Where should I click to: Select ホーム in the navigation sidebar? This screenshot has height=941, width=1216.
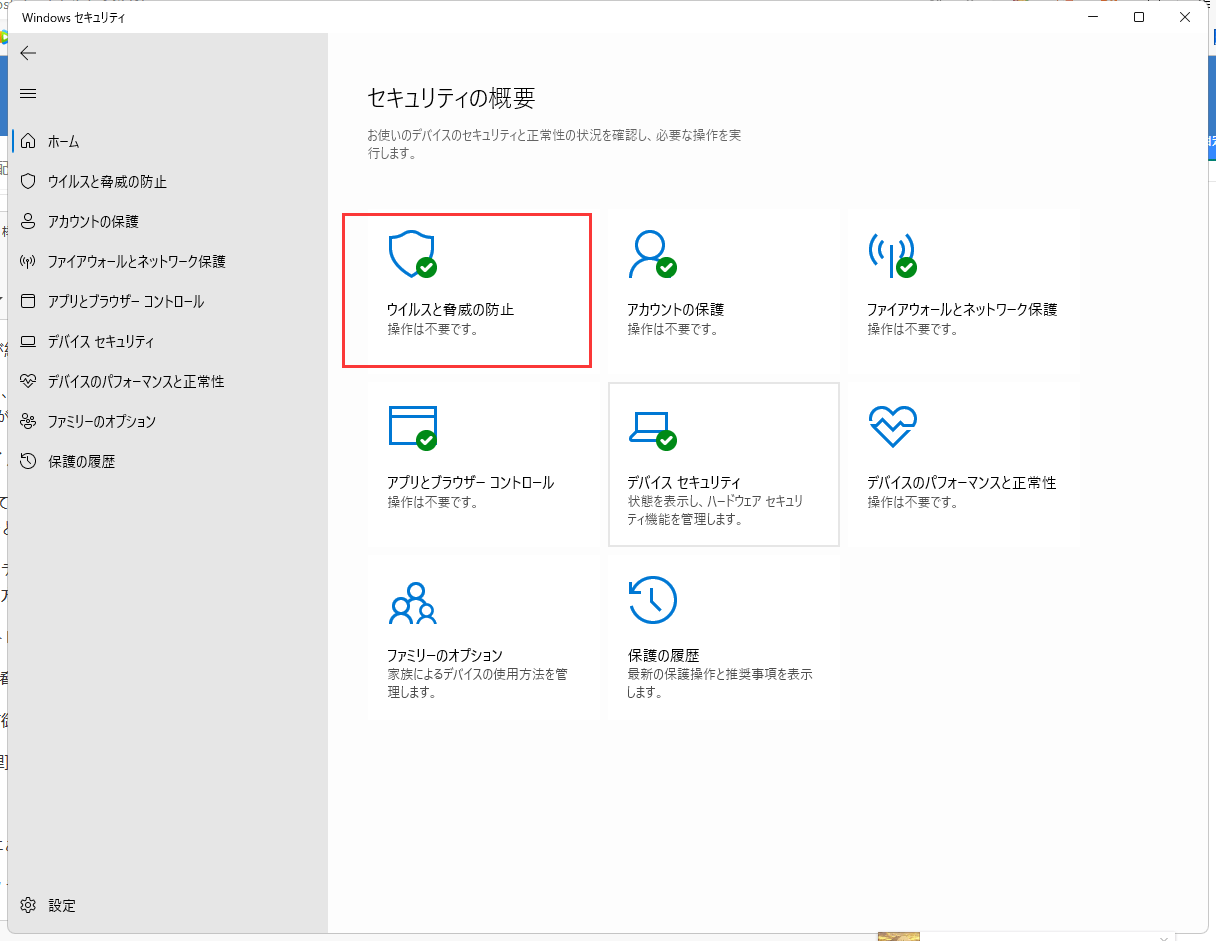click(x=28, y=141)
